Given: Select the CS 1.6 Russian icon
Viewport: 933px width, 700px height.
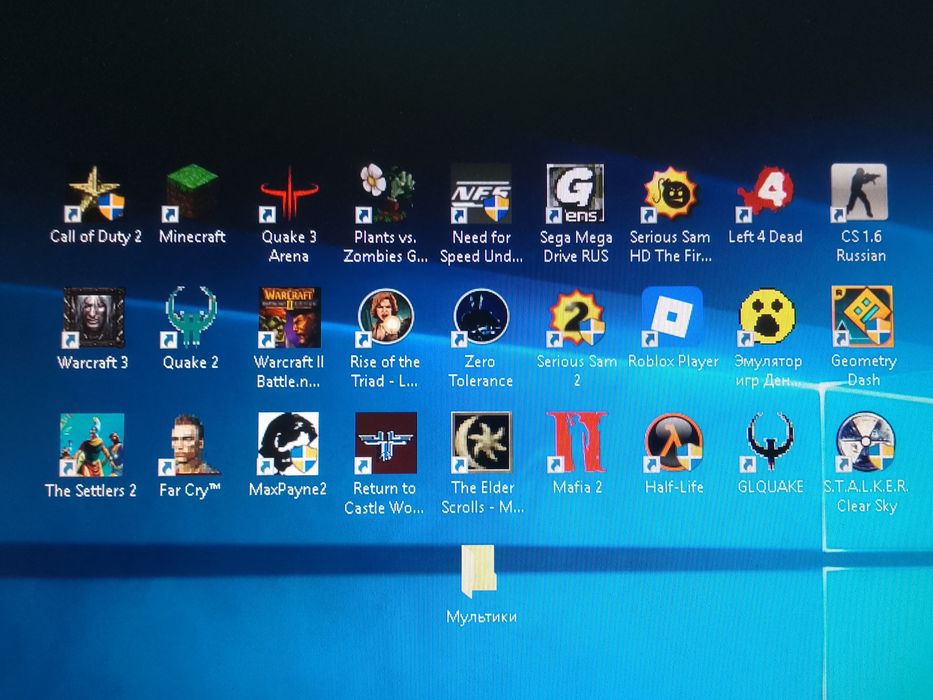Looking at the screenshot, I should click(860, 193).
